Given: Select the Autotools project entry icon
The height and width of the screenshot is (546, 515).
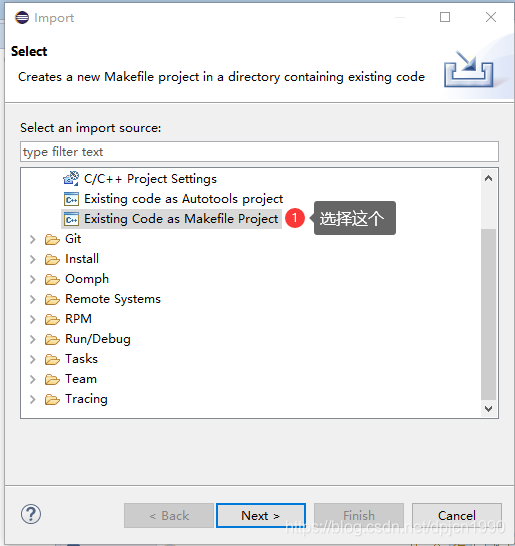Looking at the screenshot, I should point(71,199).
